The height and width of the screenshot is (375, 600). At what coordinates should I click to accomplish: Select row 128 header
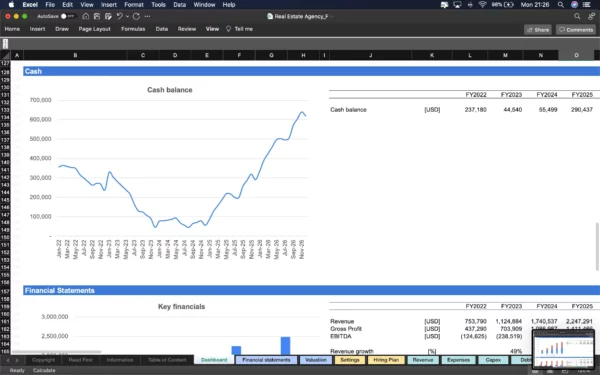[x=5, y=72]
